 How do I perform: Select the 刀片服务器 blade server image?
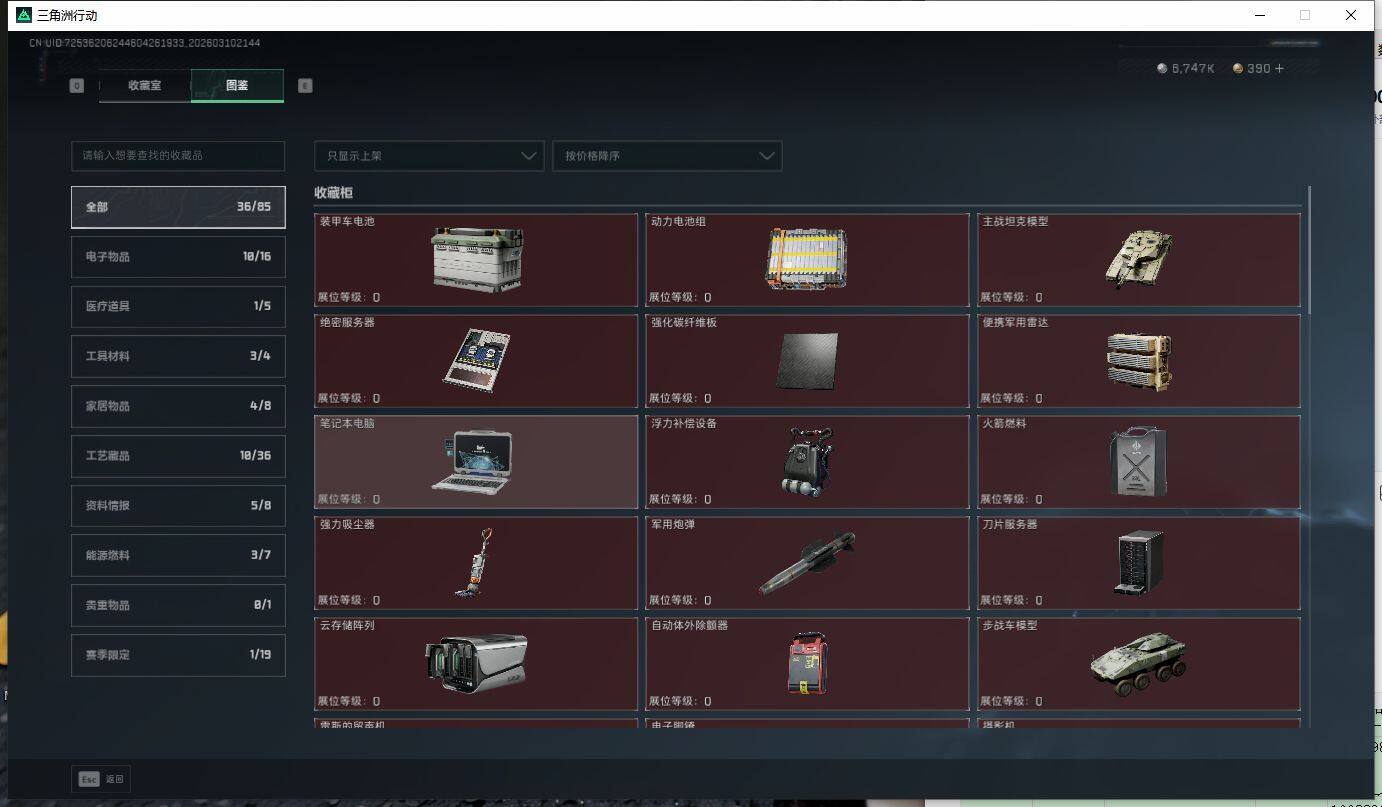point(1139,563)
